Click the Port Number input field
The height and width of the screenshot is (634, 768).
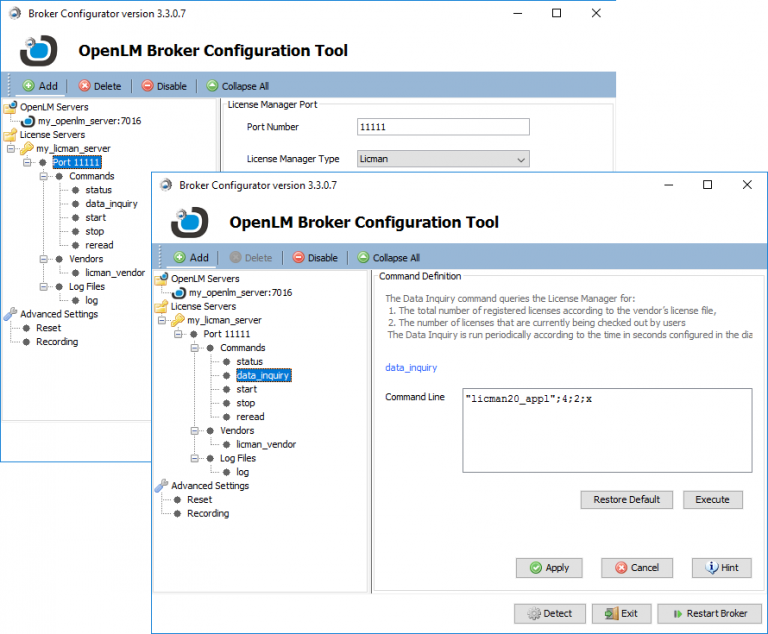click(442, 127)
